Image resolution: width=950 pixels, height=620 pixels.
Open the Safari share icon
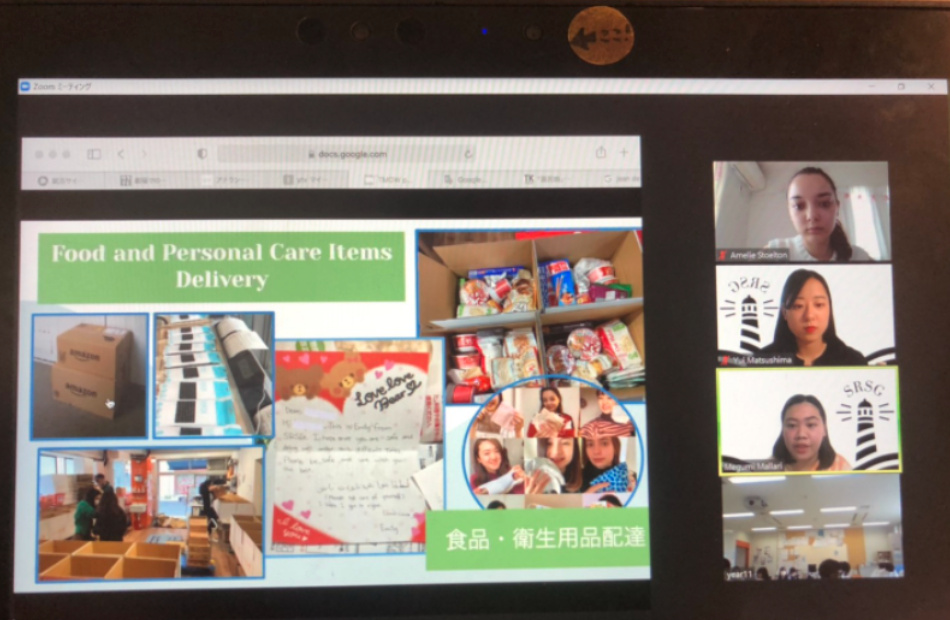(600, 153)
